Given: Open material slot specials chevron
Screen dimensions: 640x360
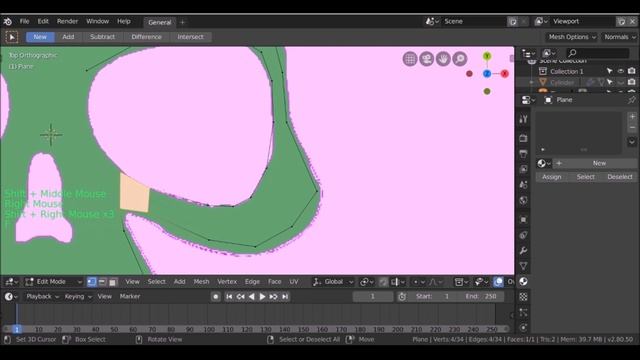Looking at the screenshot, I should pyautogui.click(x=632, y=142).
